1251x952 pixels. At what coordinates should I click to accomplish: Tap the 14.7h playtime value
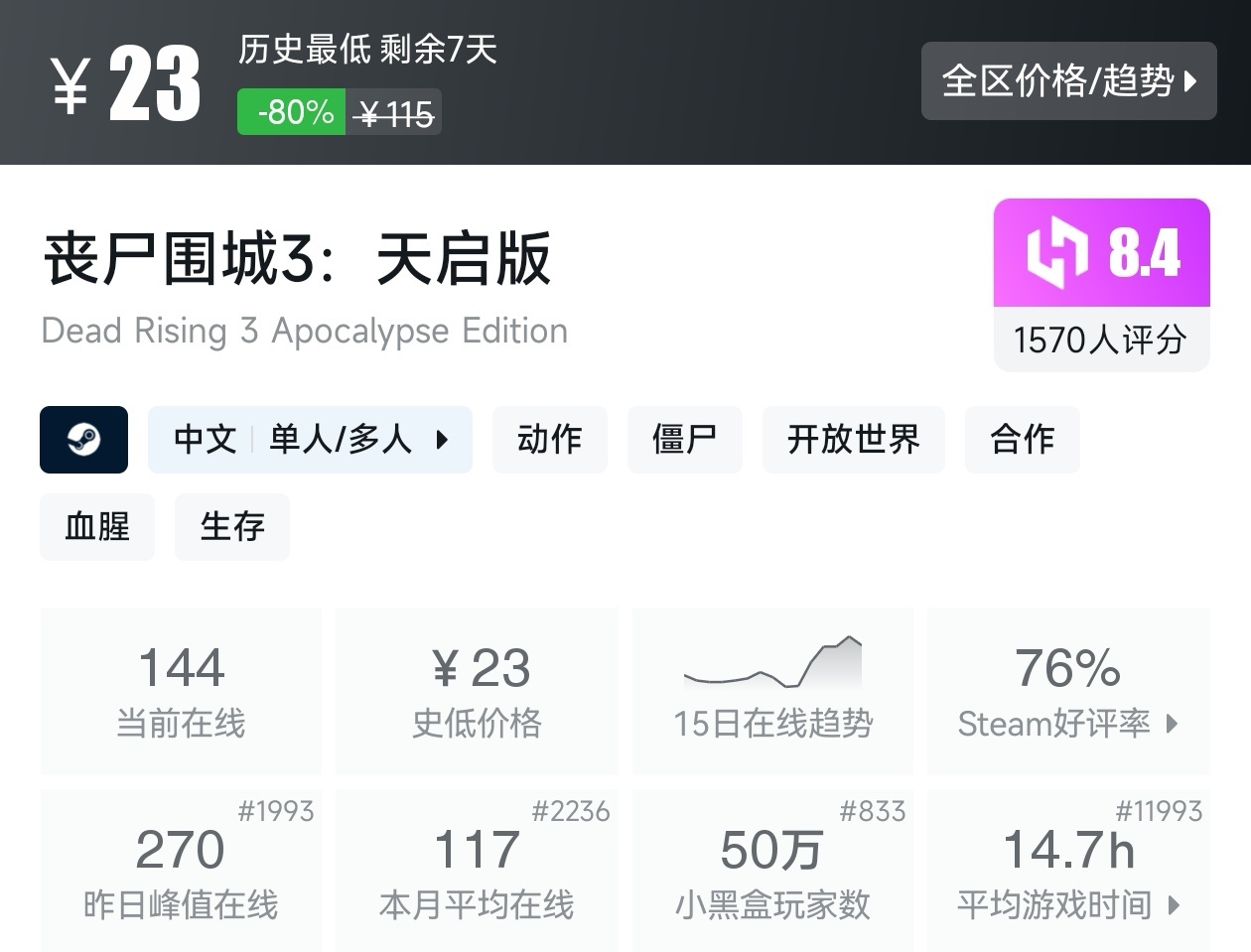[x=1068, y=850]
